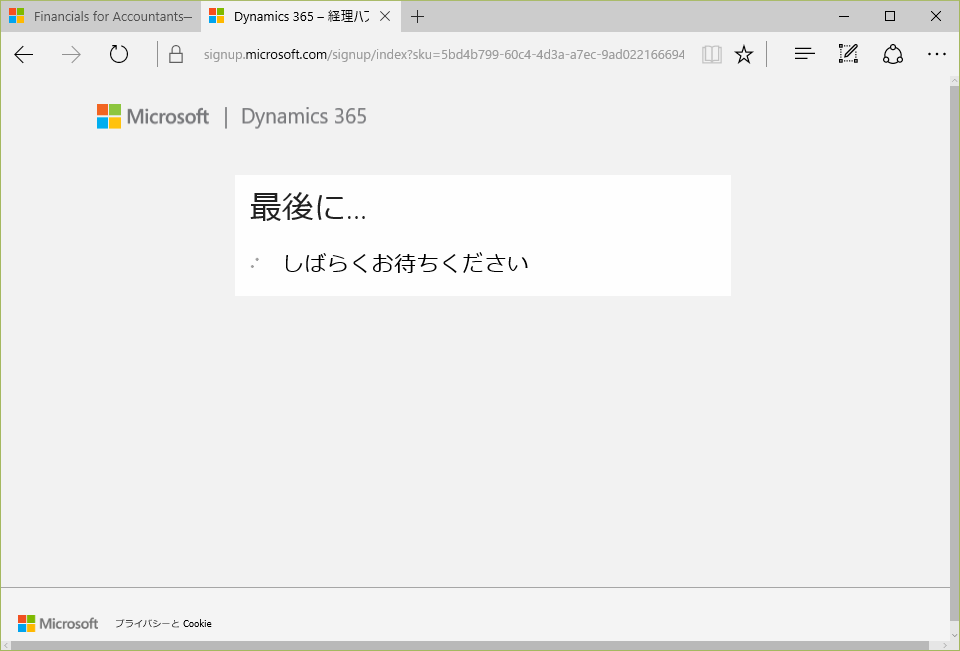Open the Share icon in toolbar

coord(893,55)
